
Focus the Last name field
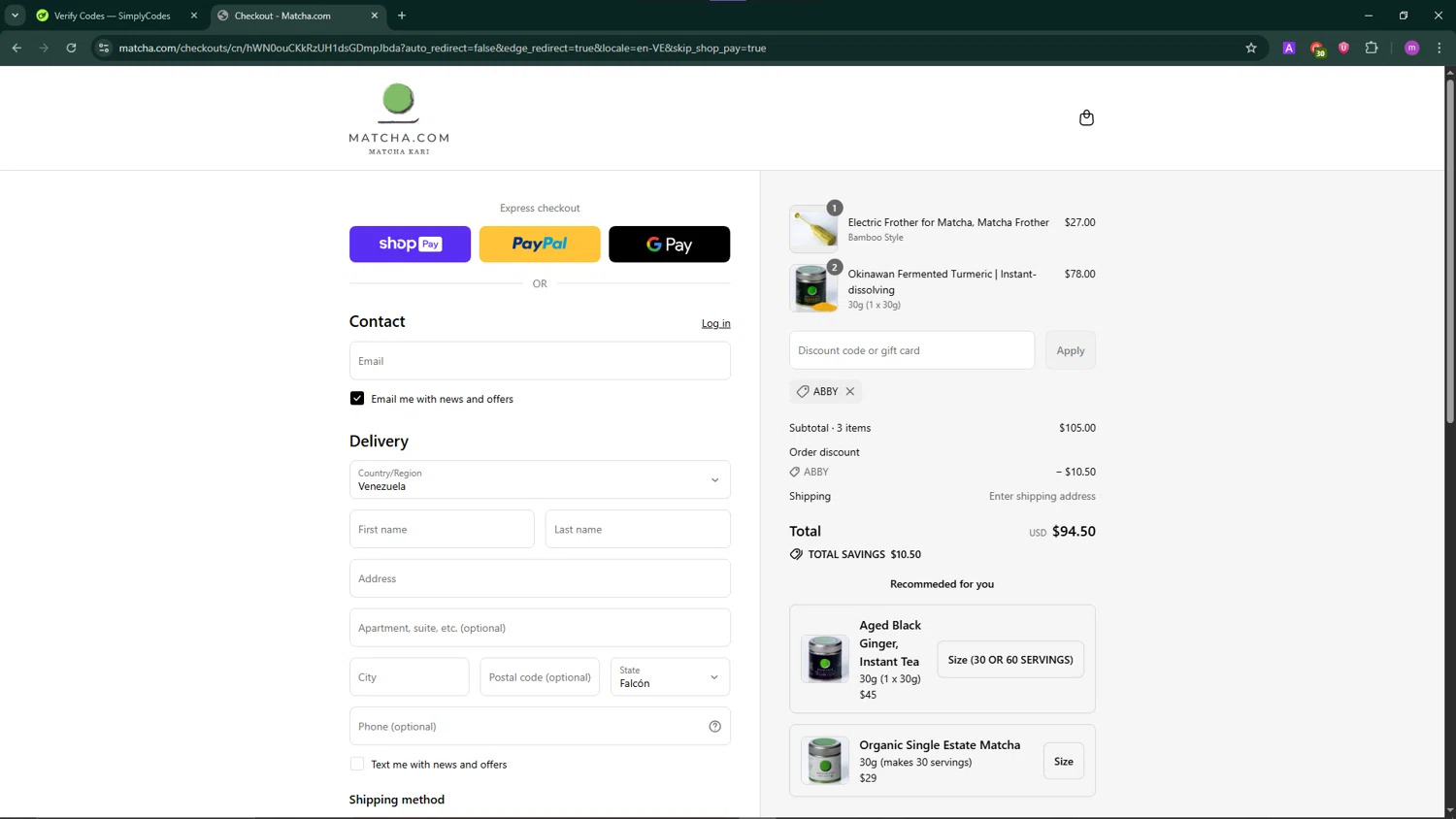point(638,529)
